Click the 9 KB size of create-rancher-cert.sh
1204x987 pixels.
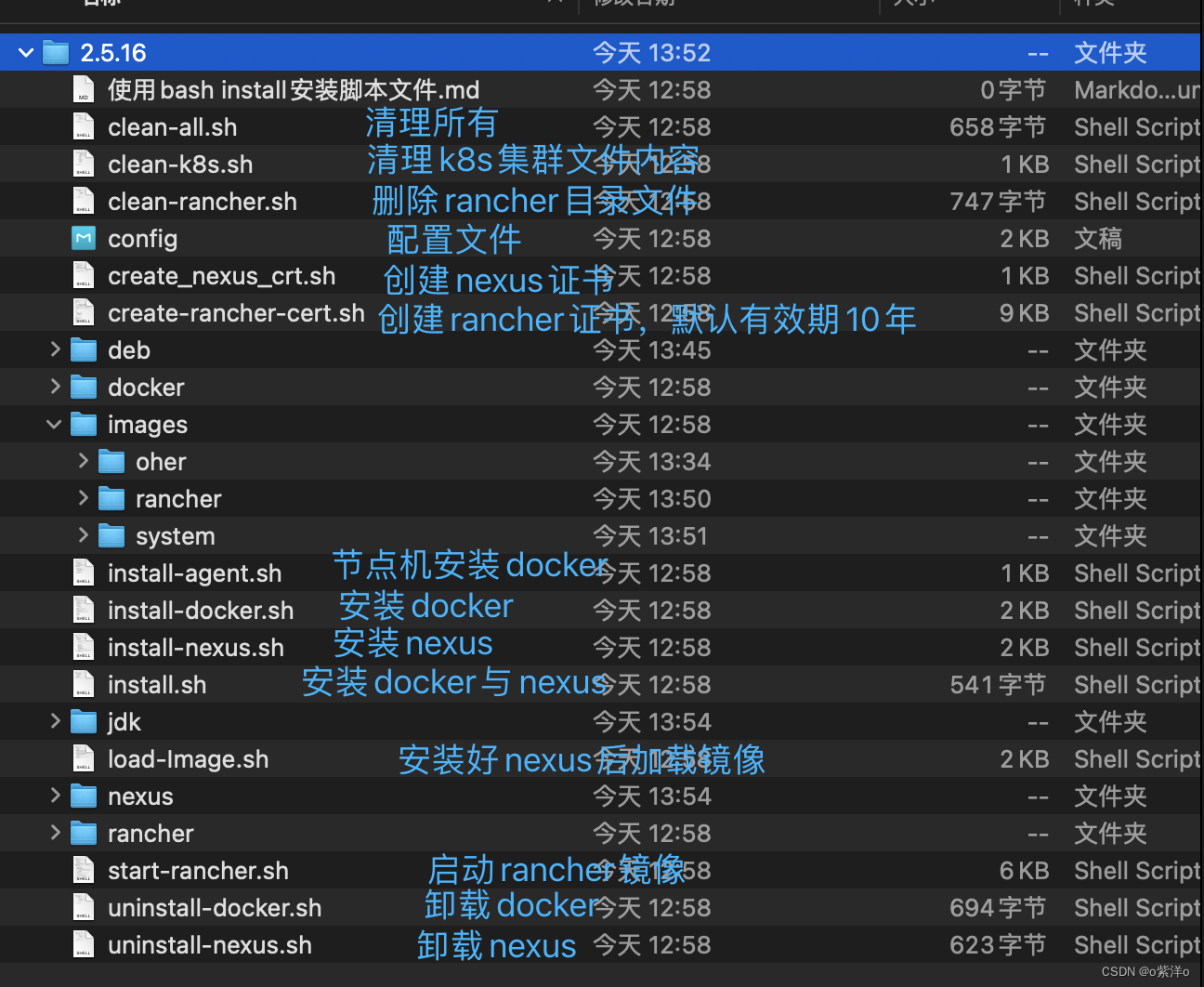(1024, 313)
